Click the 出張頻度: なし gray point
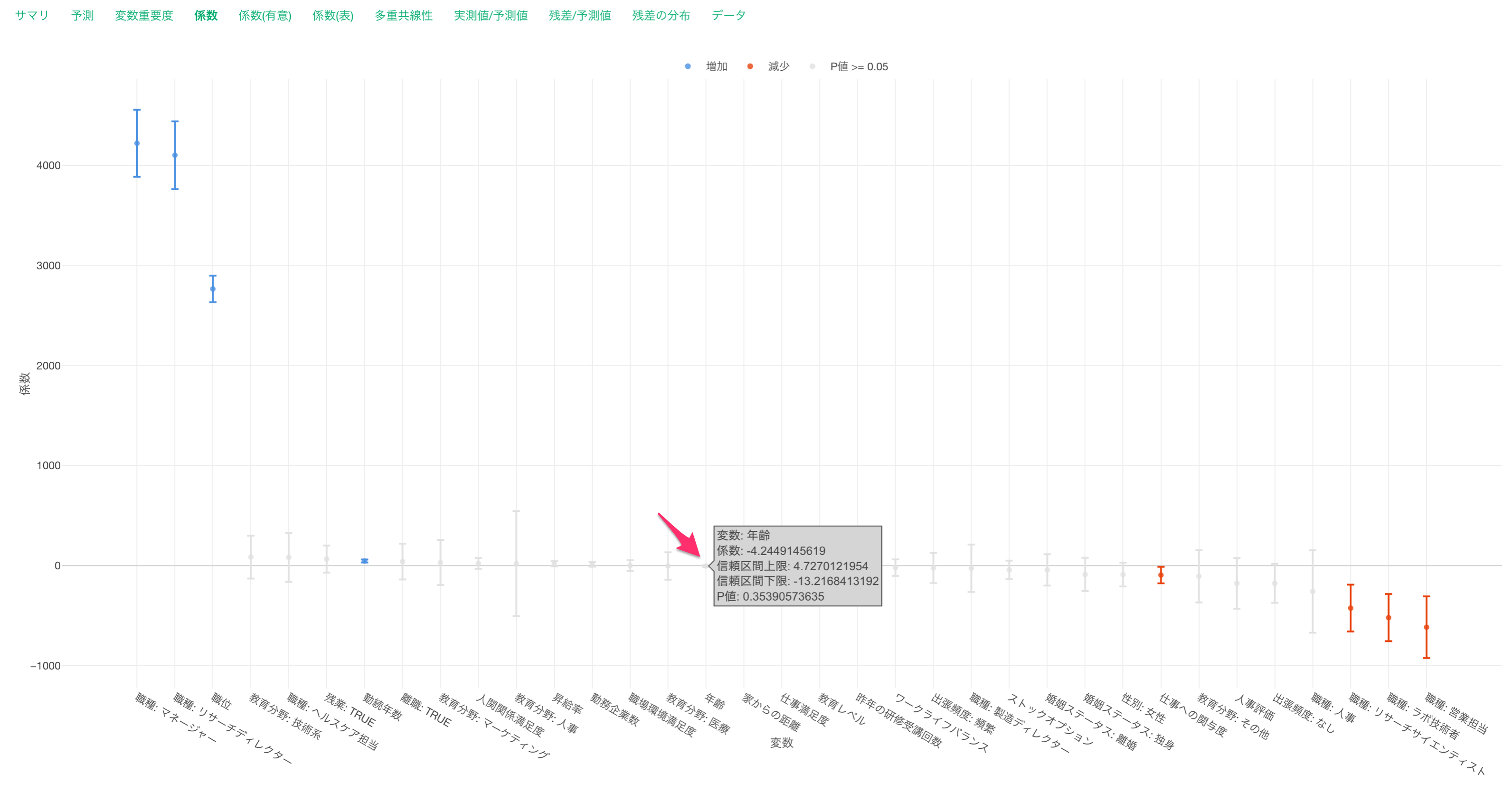The height and width of the screenshot is (811, 1512). [1275, 583]
